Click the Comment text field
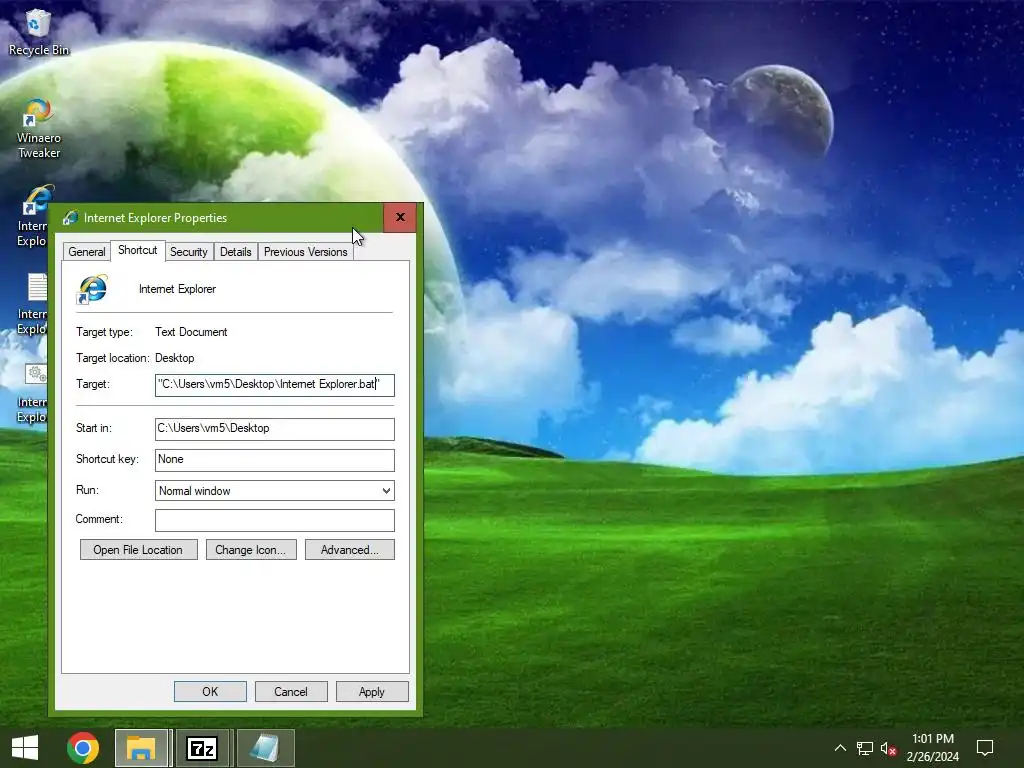 275,520
